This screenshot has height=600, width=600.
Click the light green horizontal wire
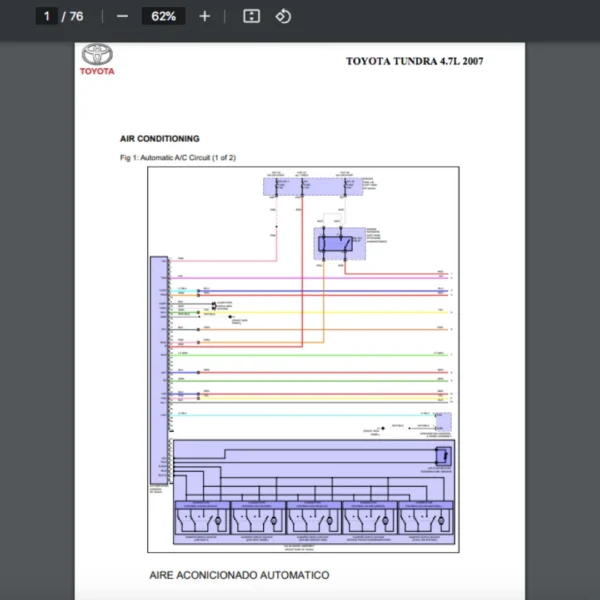click(310, 354)
